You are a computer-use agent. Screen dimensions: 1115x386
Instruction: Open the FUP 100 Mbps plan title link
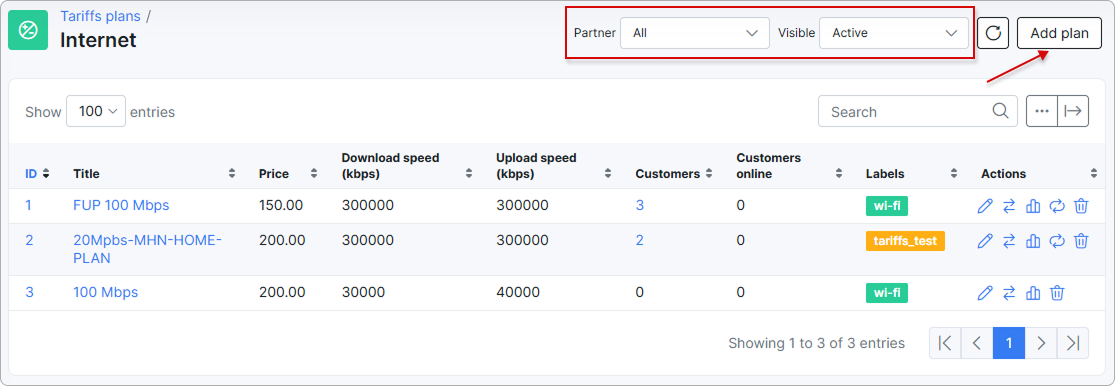[121, 205]
